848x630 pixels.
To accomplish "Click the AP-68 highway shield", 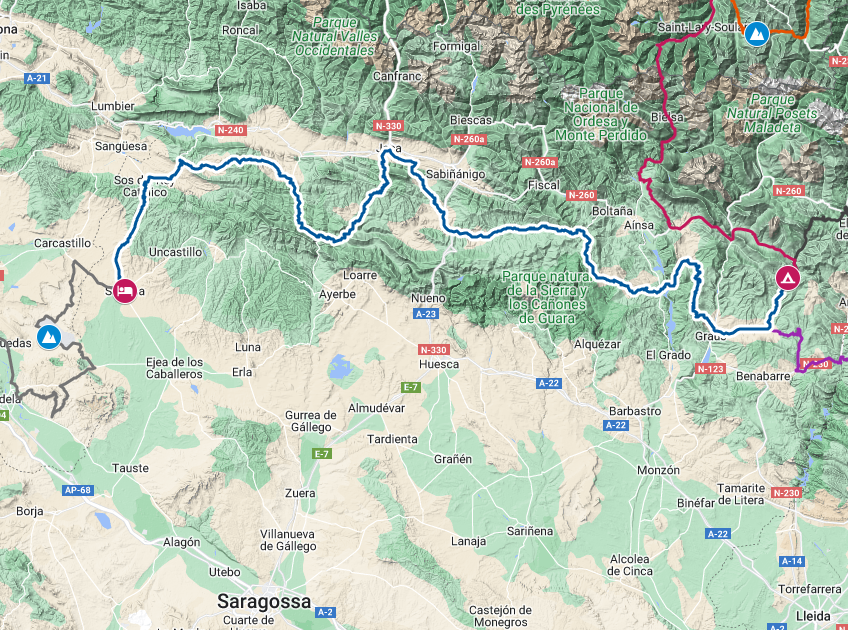I will point(78,490).
